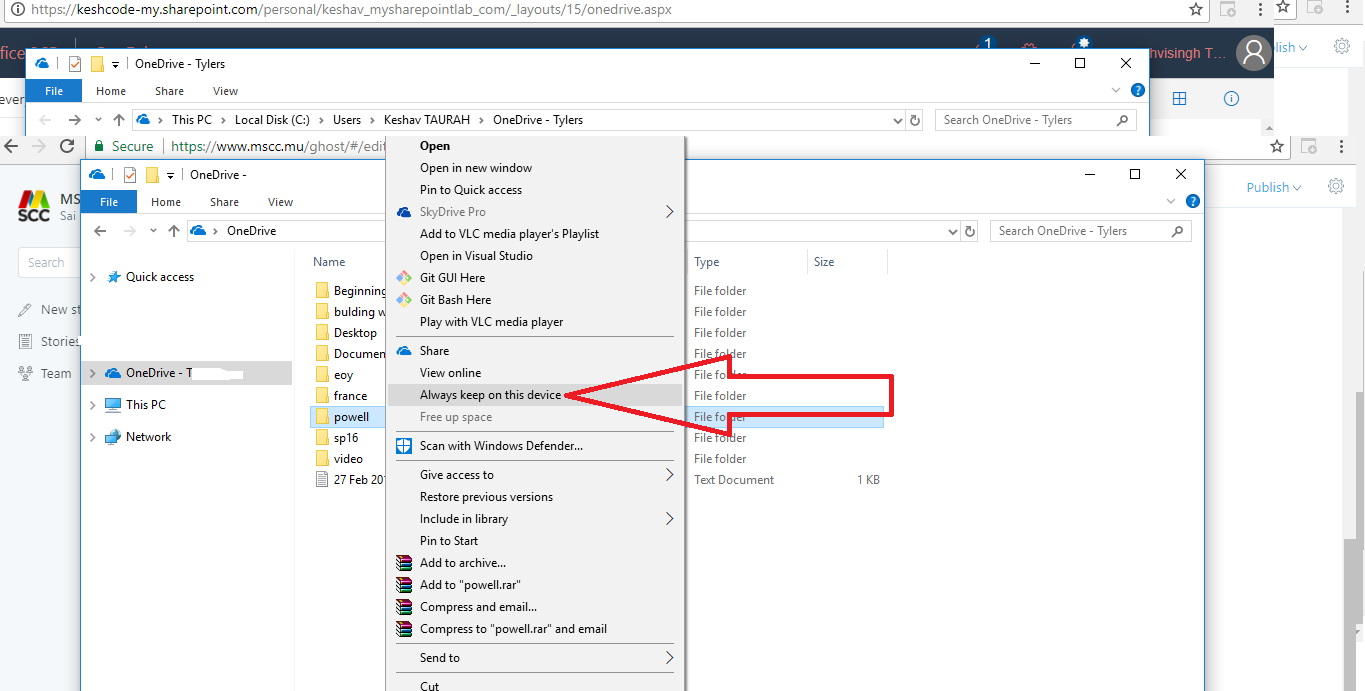The width and height of the screenshot is (1365, 691).
Task: Select the 'france' folder
Action: point(350,396)
